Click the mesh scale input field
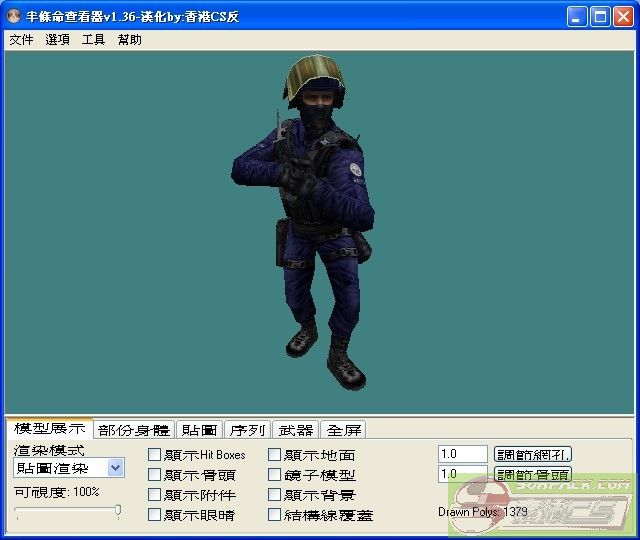The height and width of the screenshot is (540, 640). [462, 455]
